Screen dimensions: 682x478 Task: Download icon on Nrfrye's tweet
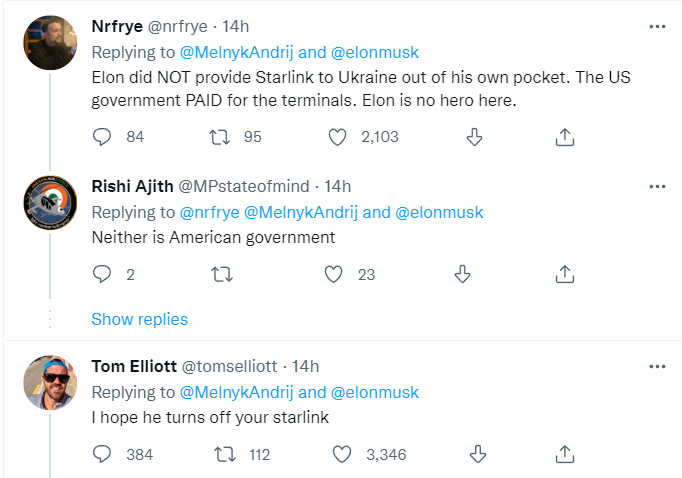(476, 136)
